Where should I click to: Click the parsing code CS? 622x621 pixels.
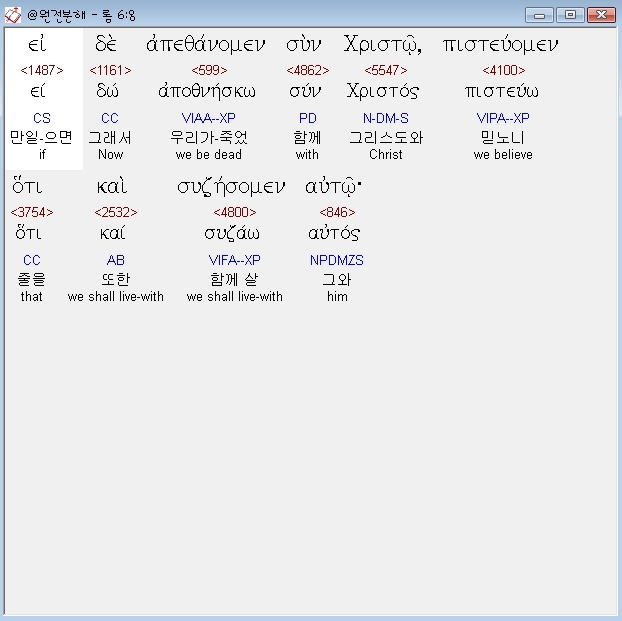coord(42,118)
